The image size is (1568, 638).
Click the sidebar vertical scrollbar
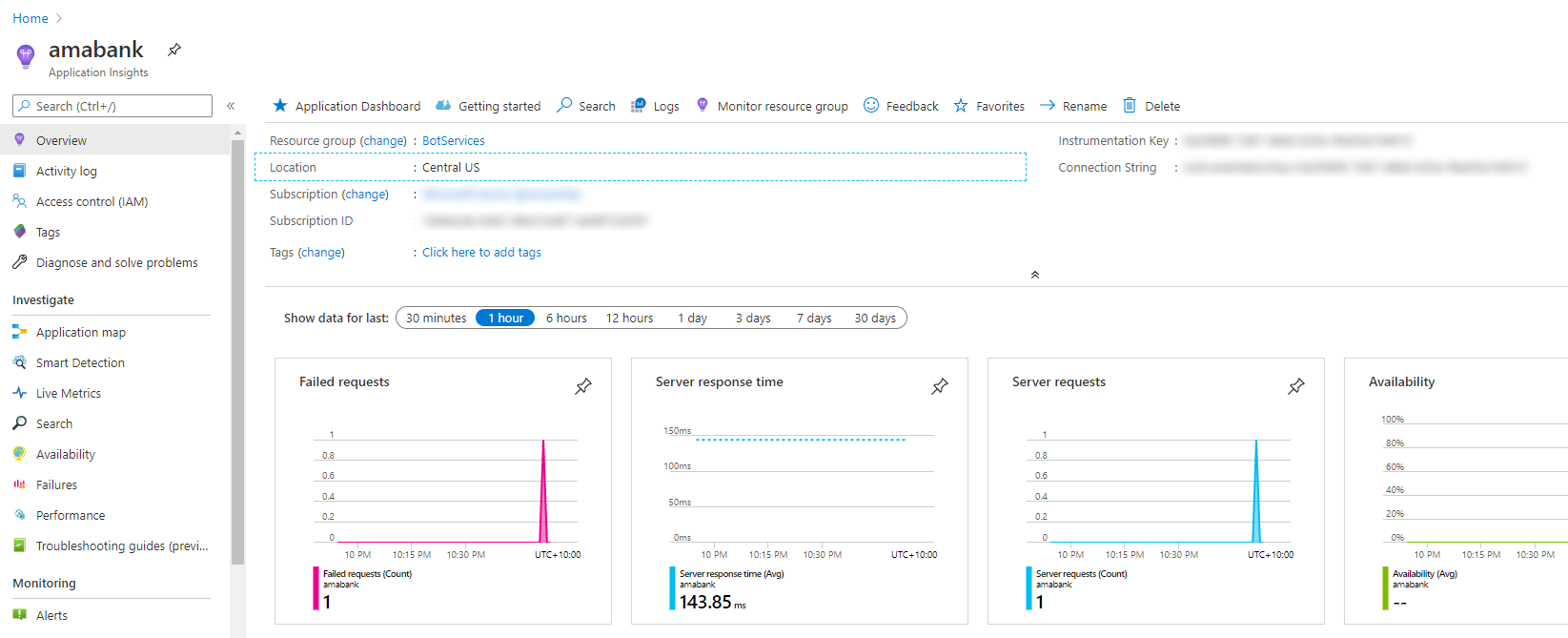click(x=237, y=353)
